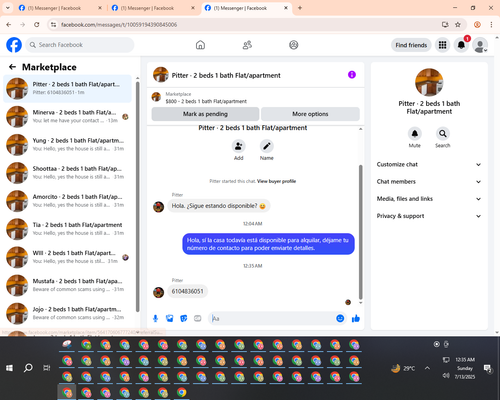Add people to the chat
This screenshot has height=400, width=500.
point(238,146)
